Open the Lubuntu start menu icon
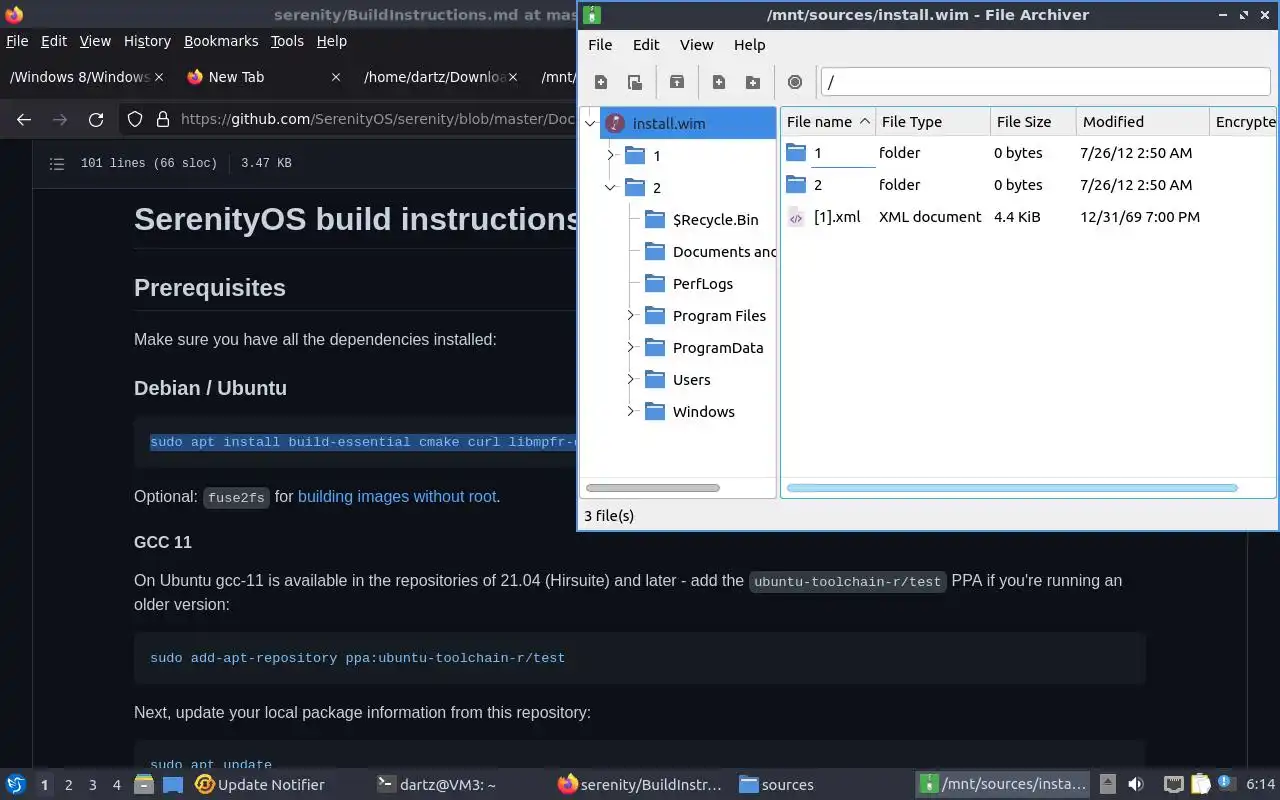This screenshot has height=800, width=1280. (x=16, y=785)
